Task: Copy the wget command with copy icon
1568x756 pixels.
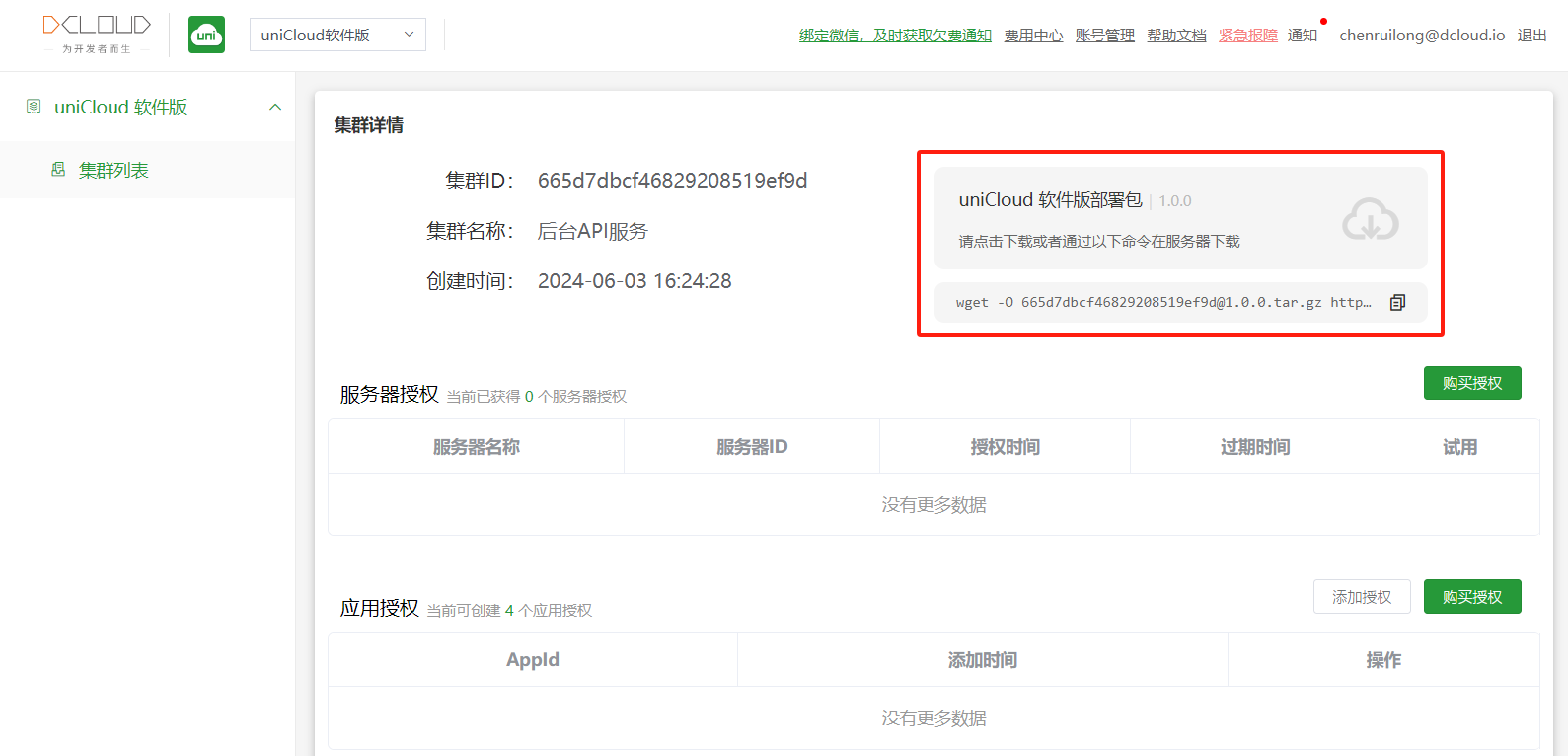Action: click(x=1397, y=302)
